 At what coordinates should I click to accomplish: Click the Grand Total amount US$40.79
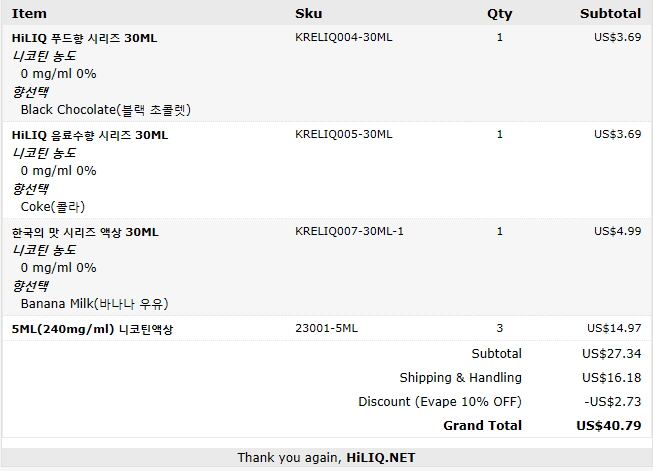coord(609,425)
